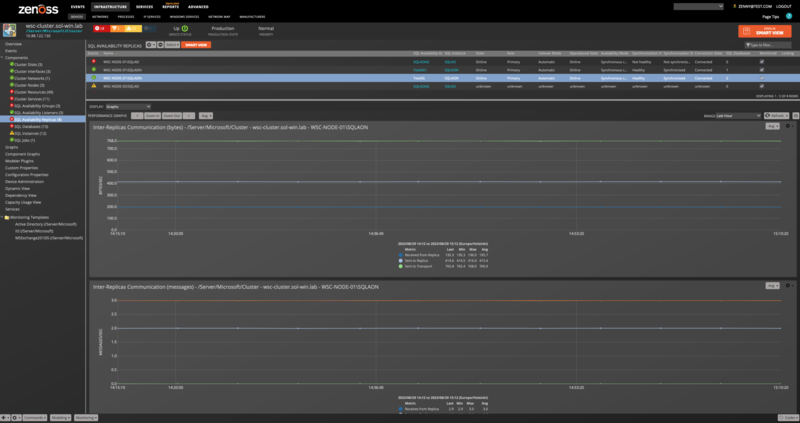Open messages graph settings gear icon
Viewport: 800px width, 423px height.
789,286
